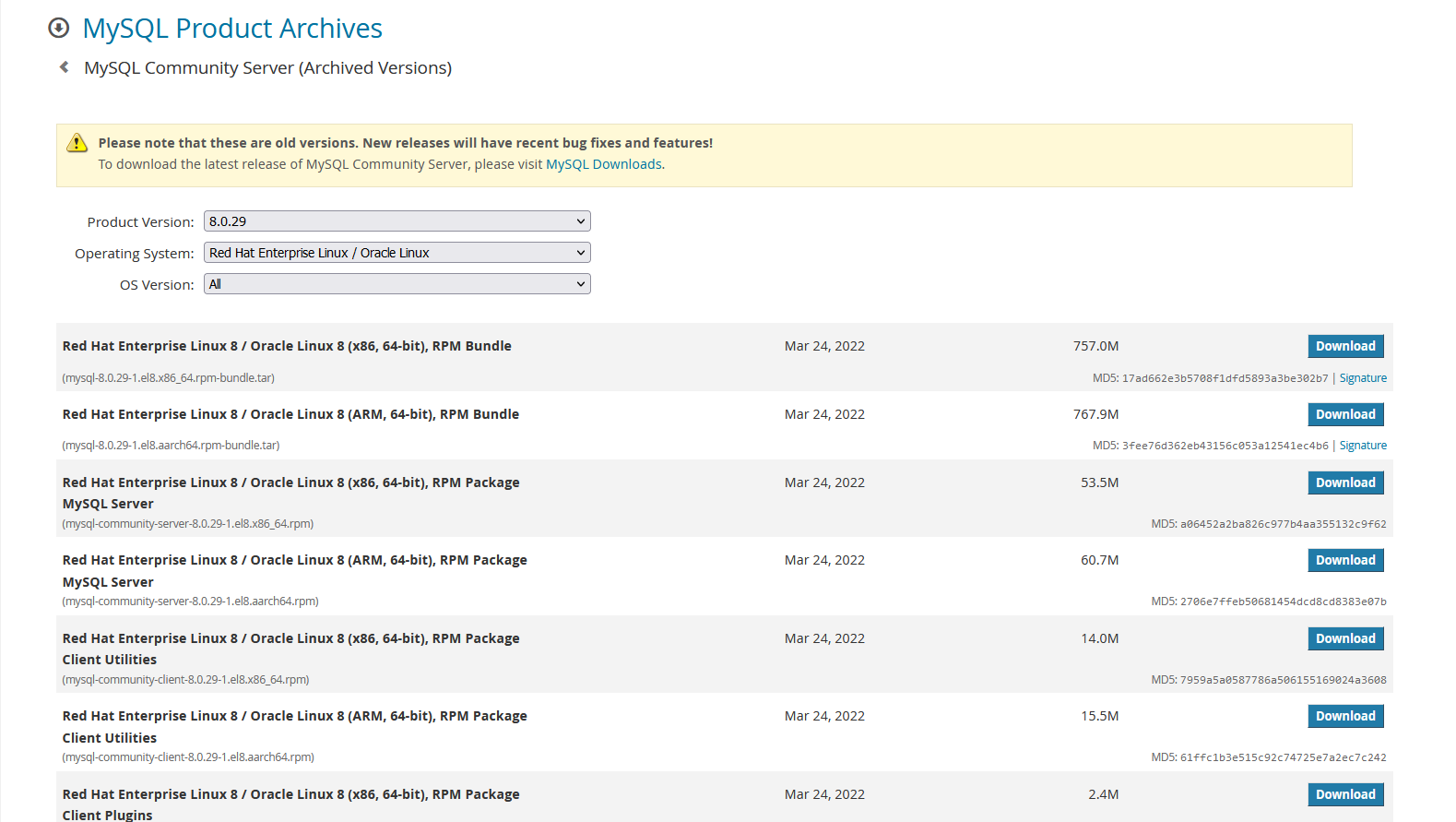
Task: Click the yellow warning triangle icon
Action: (77, 143)
